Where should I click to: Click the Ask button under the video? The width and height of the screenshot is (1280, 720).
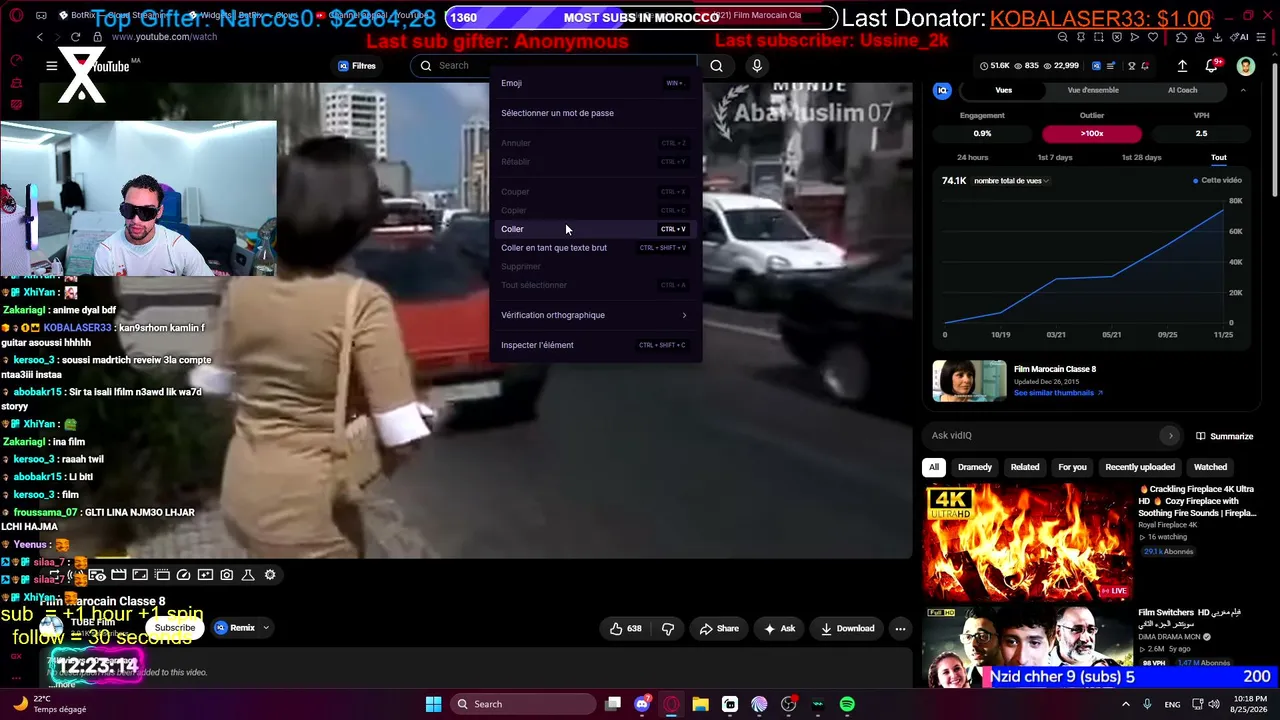click(779, 629)
